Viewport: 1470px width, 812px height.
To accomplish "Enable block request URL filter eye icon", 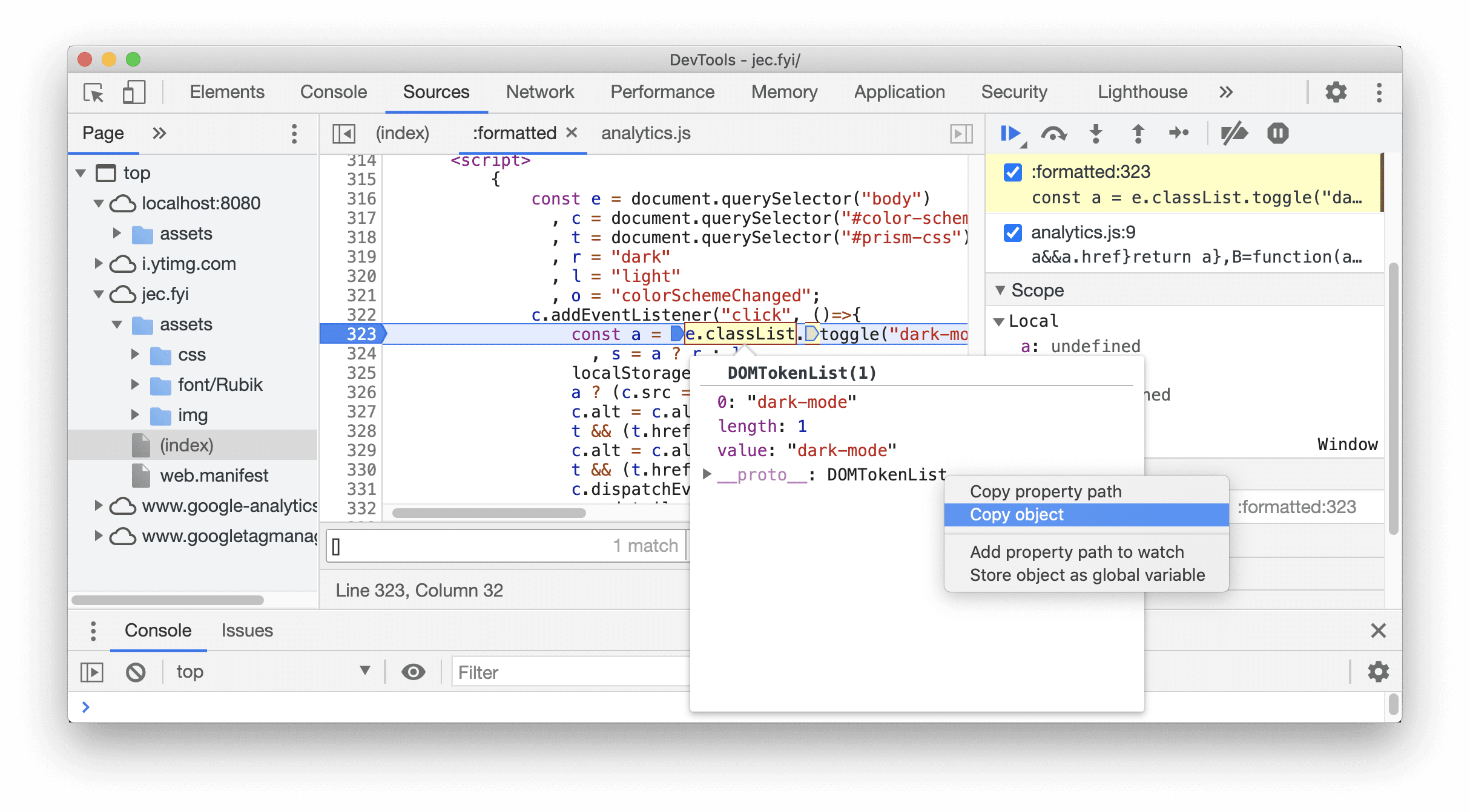I will (x=413, y=672).
